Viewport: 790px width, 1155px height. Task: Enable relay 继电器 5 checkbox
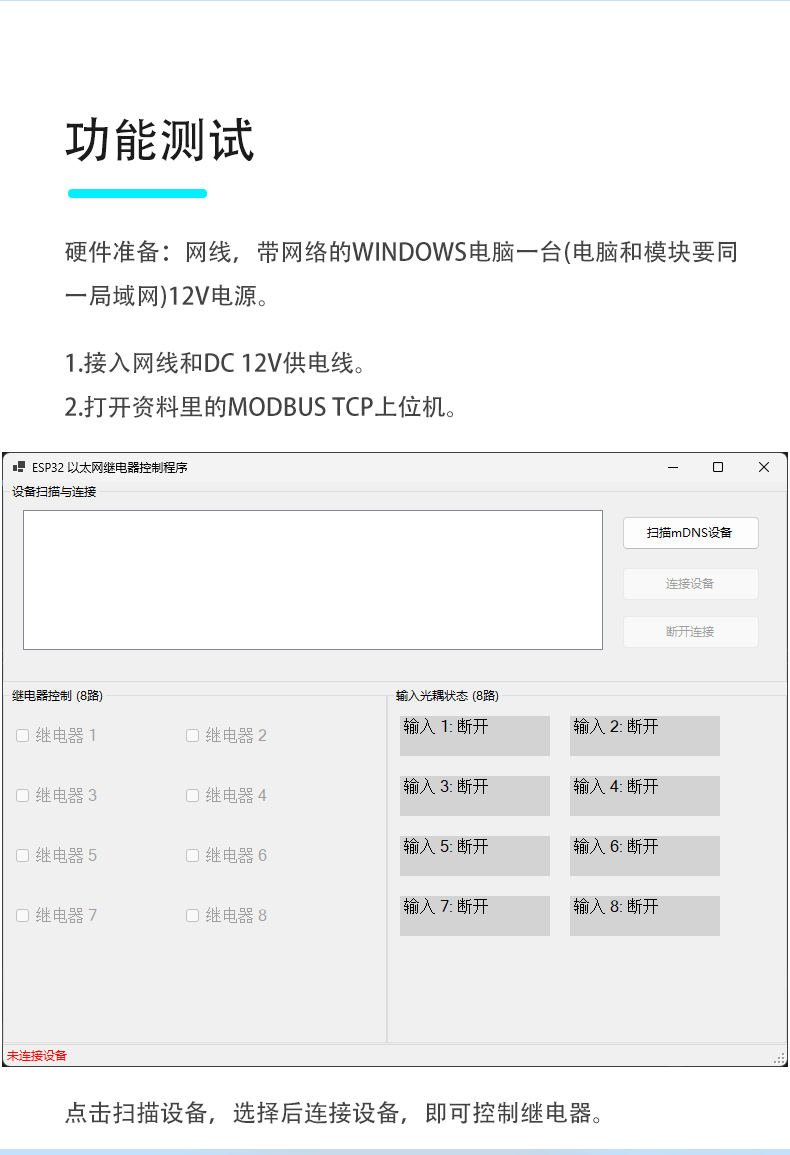pyautogui.click(x=23, y=856)
